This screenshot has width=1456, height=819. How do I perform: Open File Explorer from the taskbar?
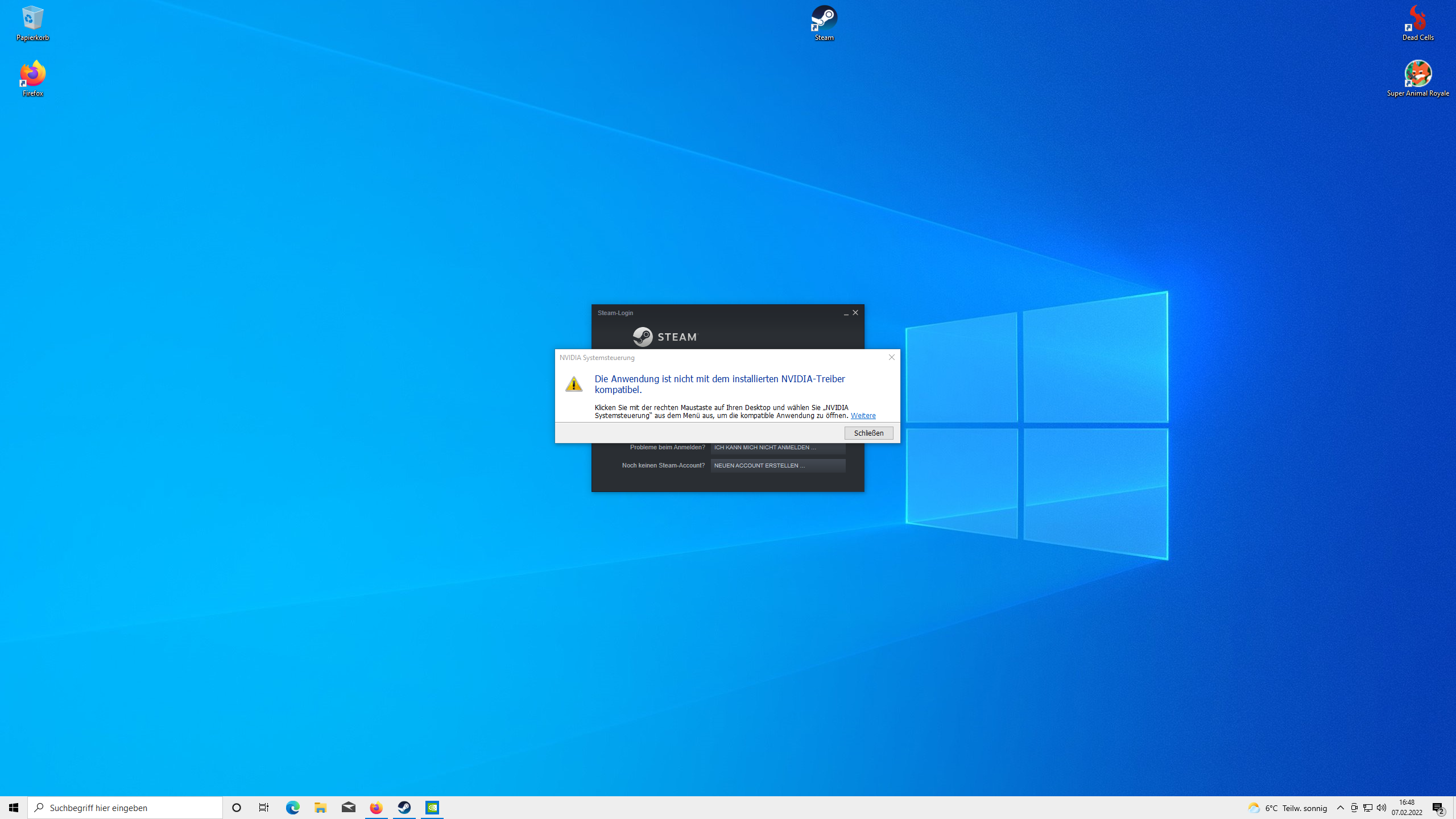(320, 808)
